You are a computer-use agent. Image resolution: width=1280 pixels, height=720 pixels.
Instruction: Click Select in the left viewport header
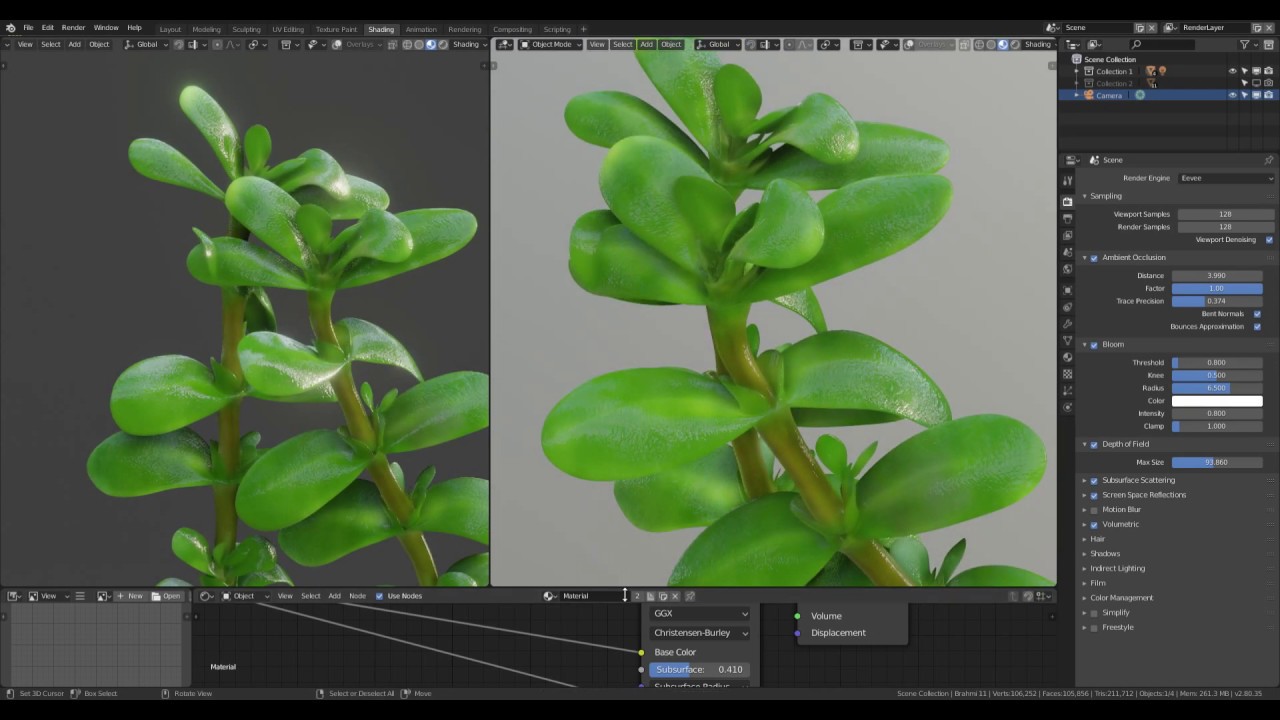pos(50,44)
